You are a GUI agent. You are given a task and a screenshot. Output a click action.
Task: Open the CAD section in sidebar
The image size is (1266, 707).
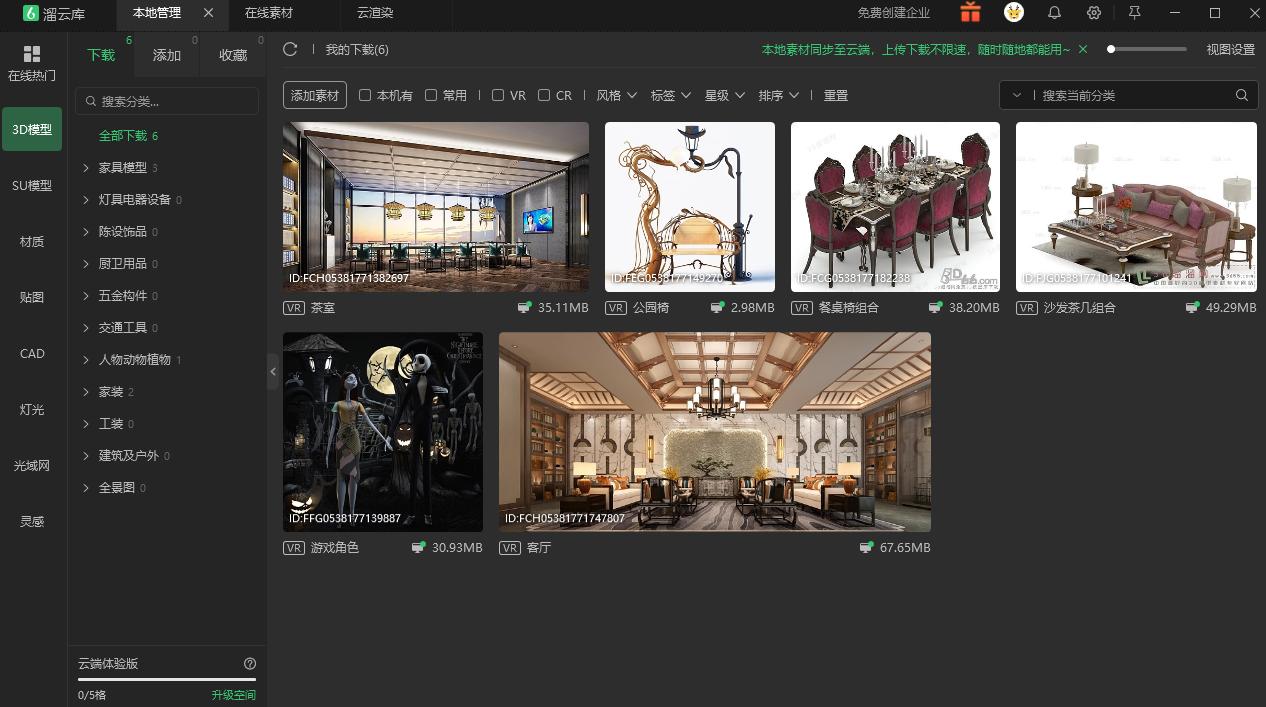tap(31, 353)
